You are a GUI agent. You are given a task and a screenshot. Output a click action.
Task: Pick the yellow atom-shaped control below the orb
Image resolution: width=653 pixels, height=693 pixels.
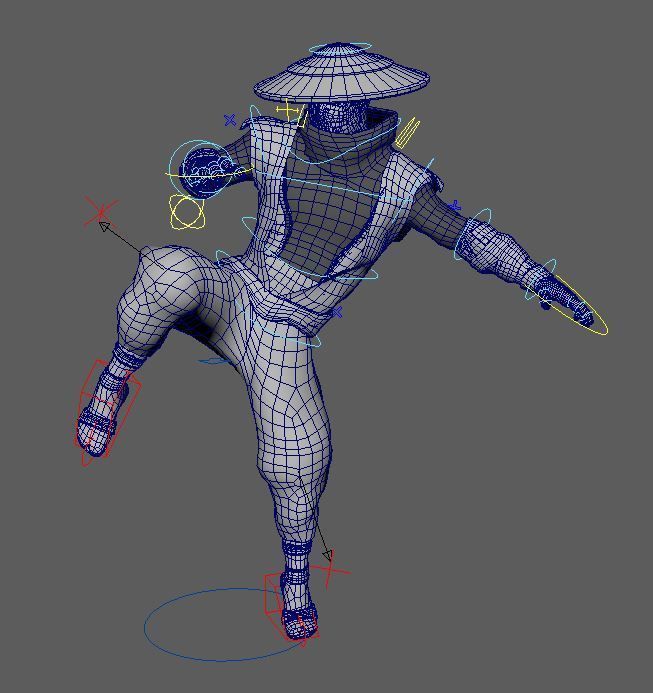pos(187,213)
